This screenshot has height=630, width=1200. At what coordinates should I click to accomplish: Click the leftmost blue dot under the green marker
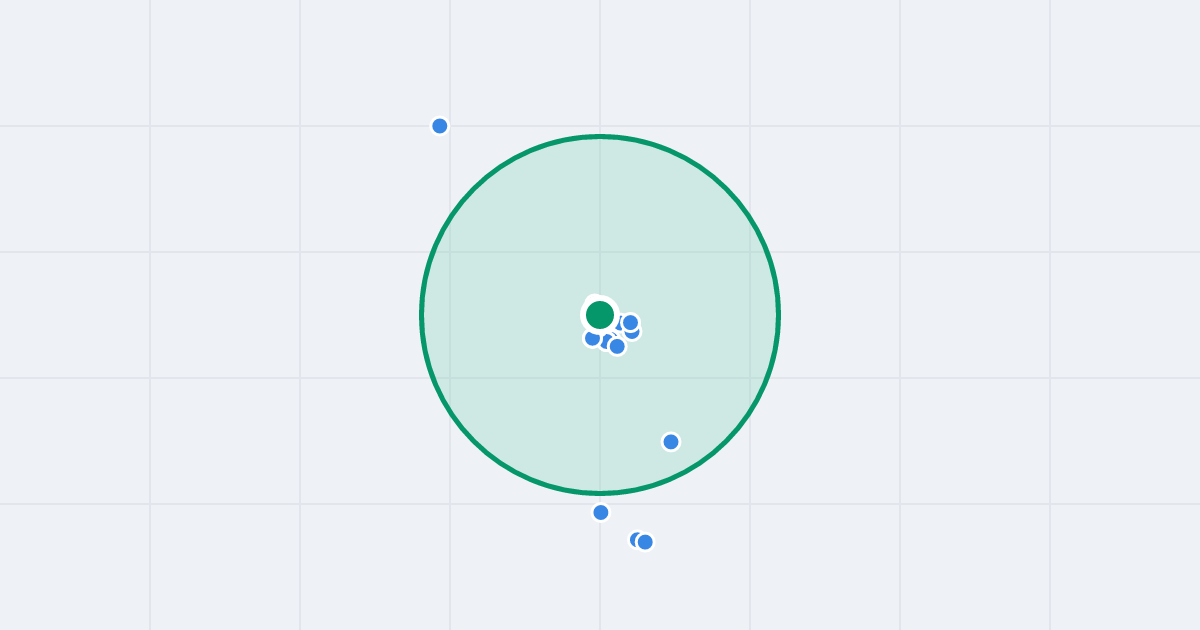[592, 338]
